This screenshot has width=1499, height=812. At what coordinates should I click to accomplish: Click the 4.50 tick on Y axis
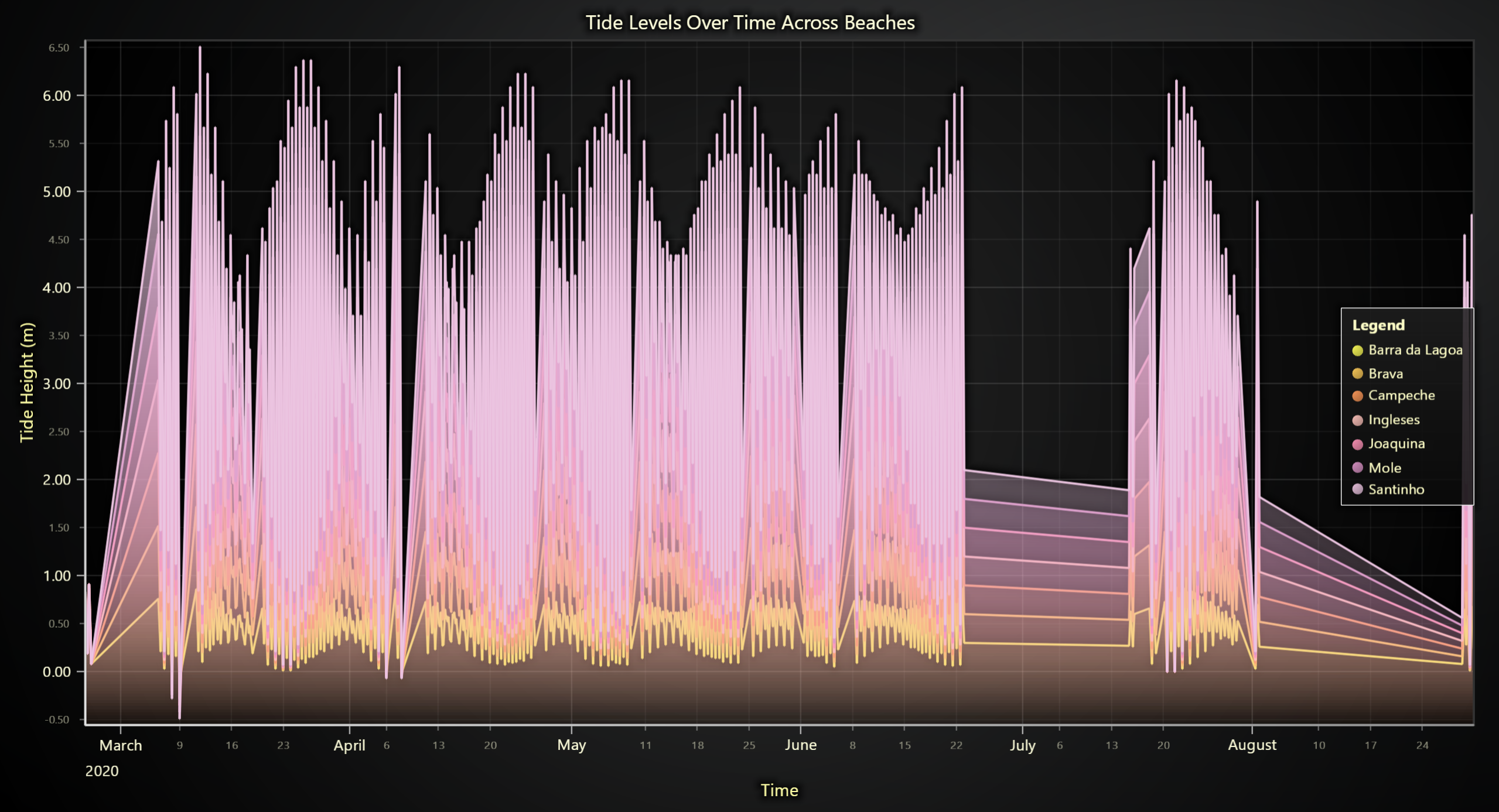[59, 240]
